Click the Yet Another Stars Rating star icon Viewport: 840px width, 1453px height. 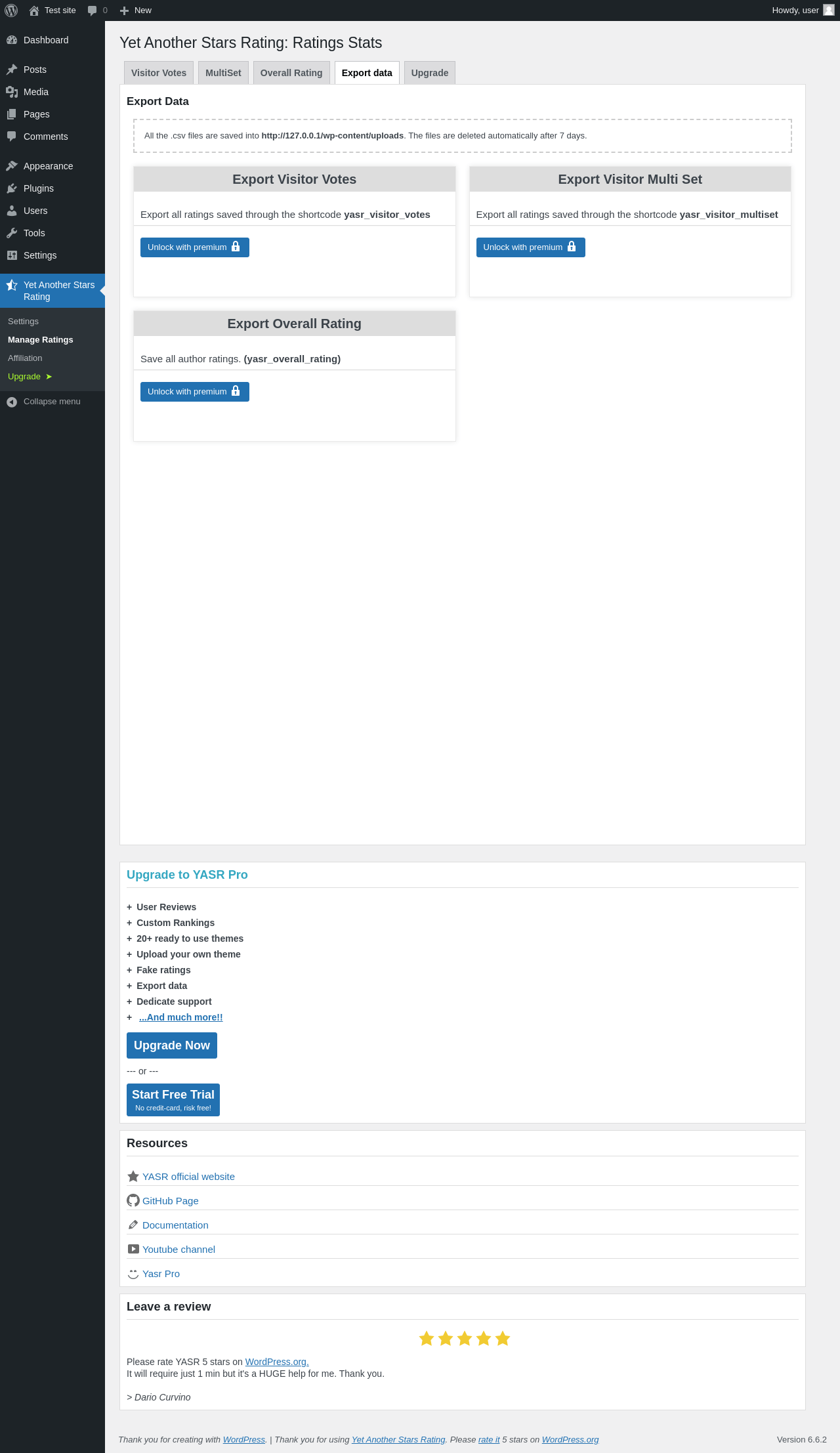pos(12,285)
